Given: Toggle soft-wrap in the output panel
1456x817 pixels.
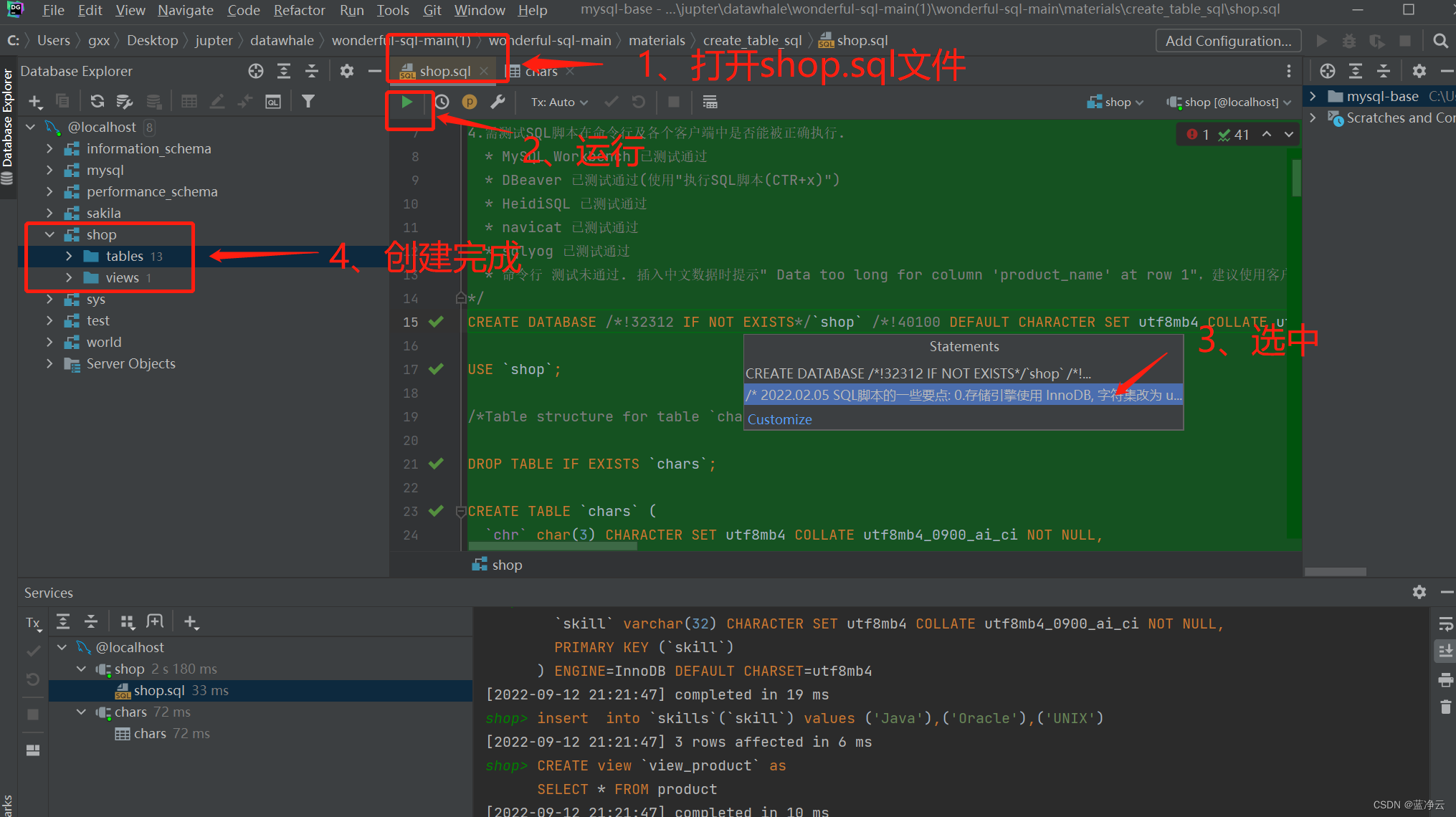Looking at the screenshot, I should [1445, 623].
